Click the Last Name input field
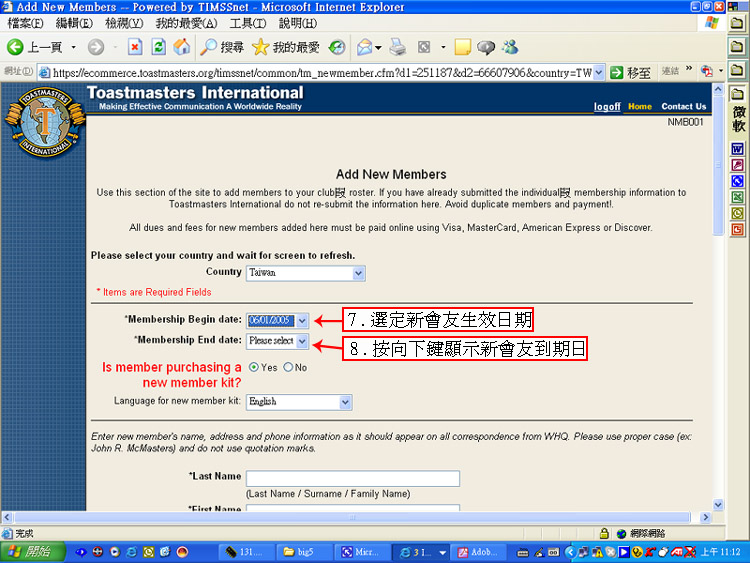 (352, 478)
